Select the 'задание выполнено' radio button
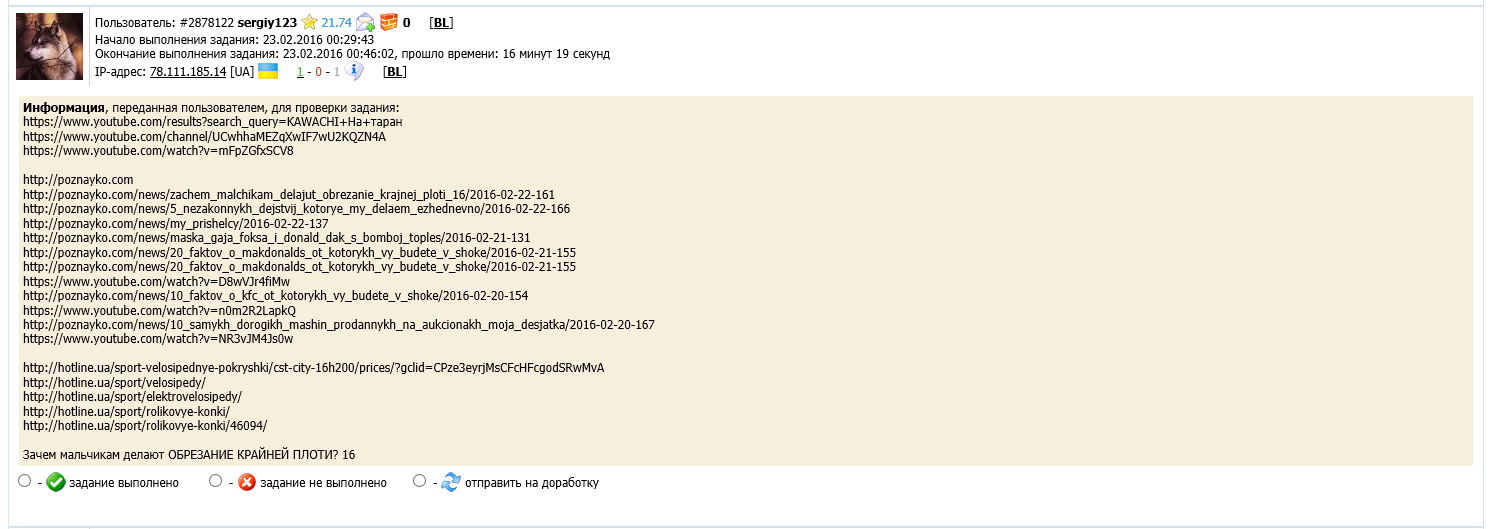The image size is (1493, 529). coord(25,481)
